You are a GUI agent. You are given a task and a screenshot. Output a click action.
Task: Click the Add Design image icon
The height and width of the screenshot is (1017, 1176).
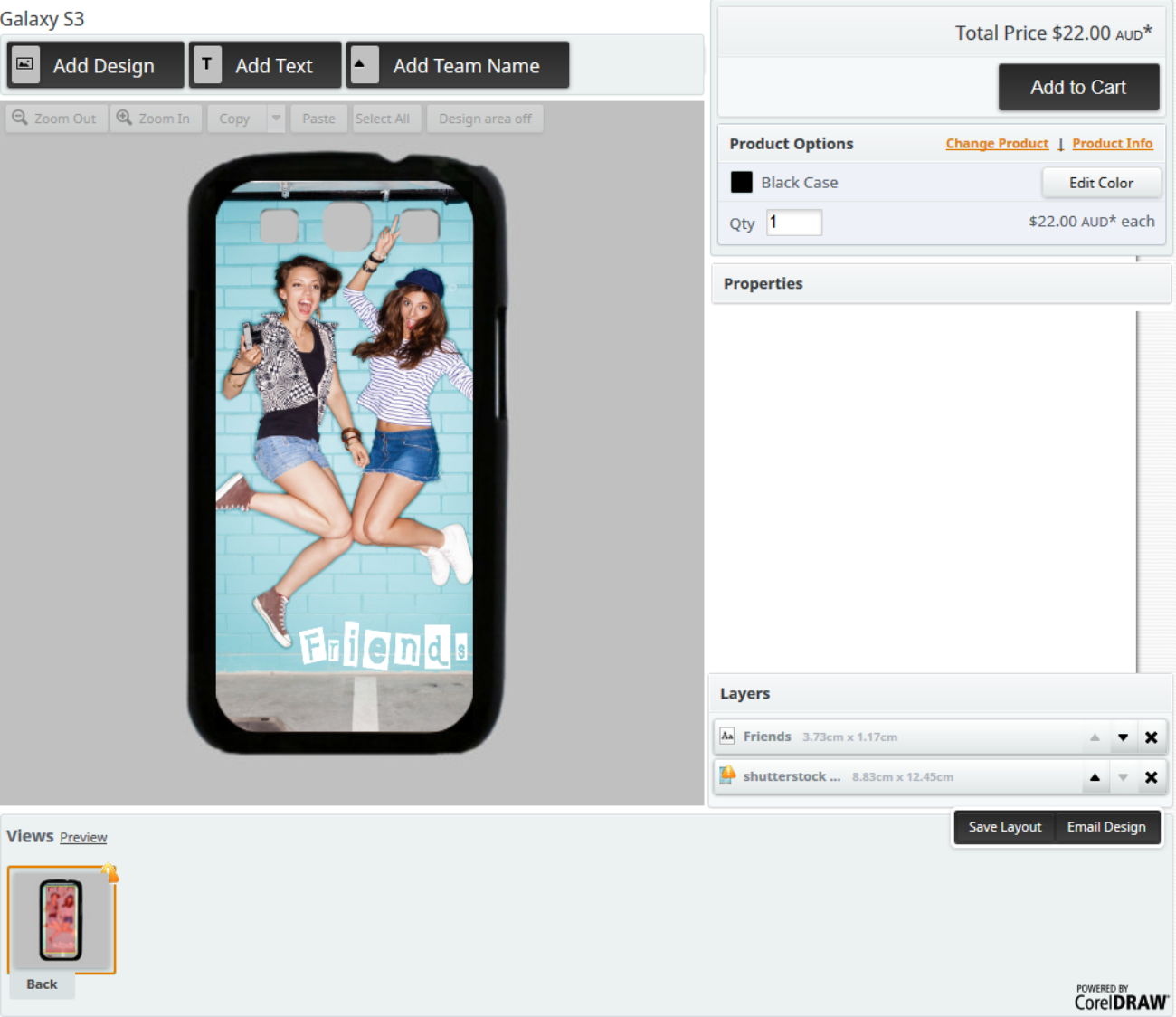pyautogui.click(x=25, y=65)
